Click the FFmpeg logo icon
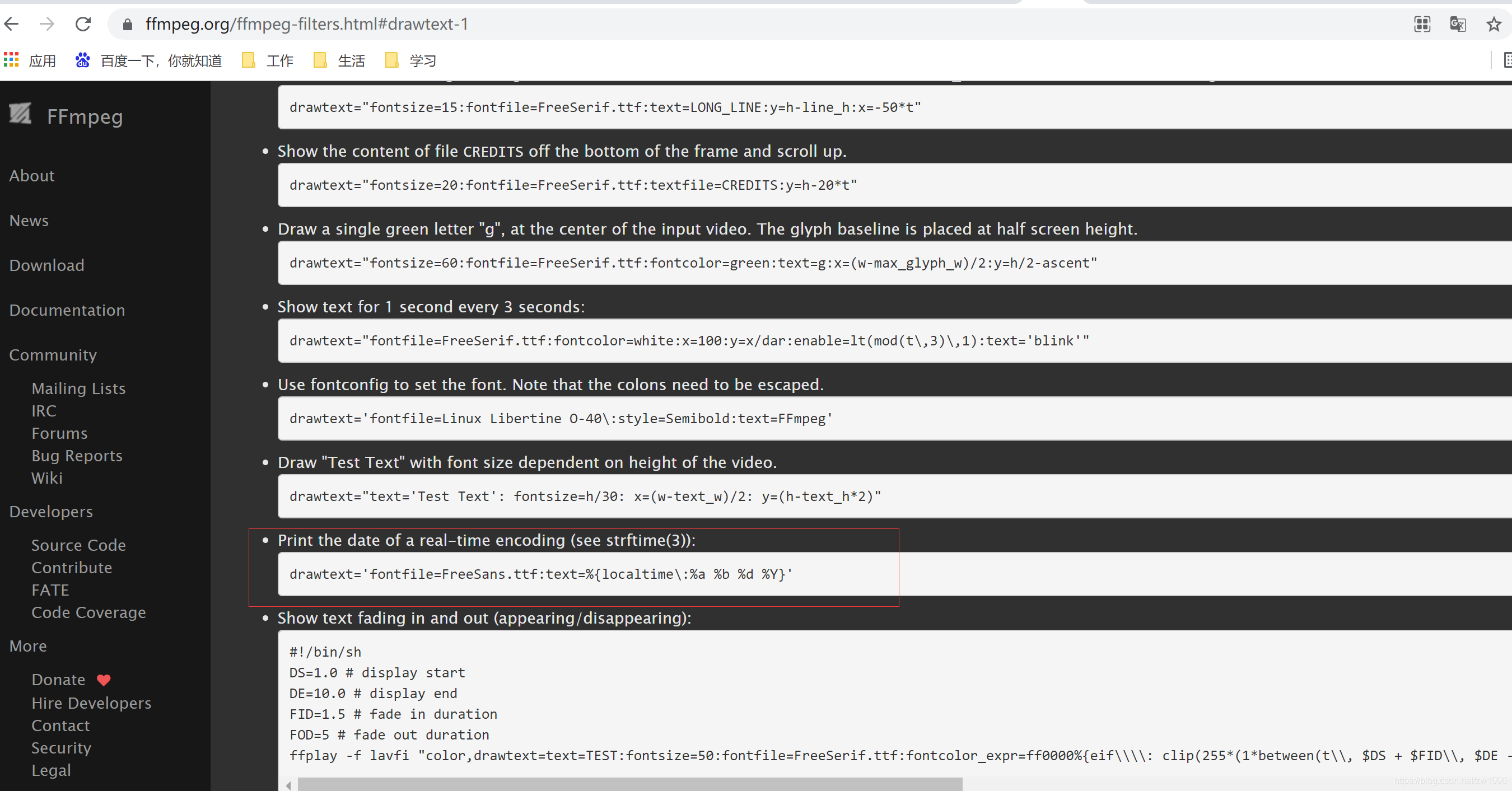Viewport: 1512px width, 791px height. click(22, 115)
